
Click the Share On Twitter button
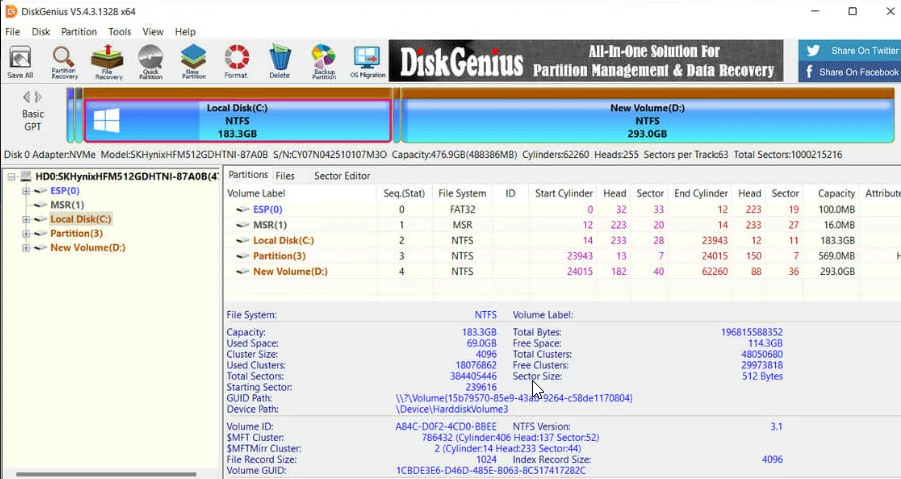pyautogui.click(x=849, y=51)
